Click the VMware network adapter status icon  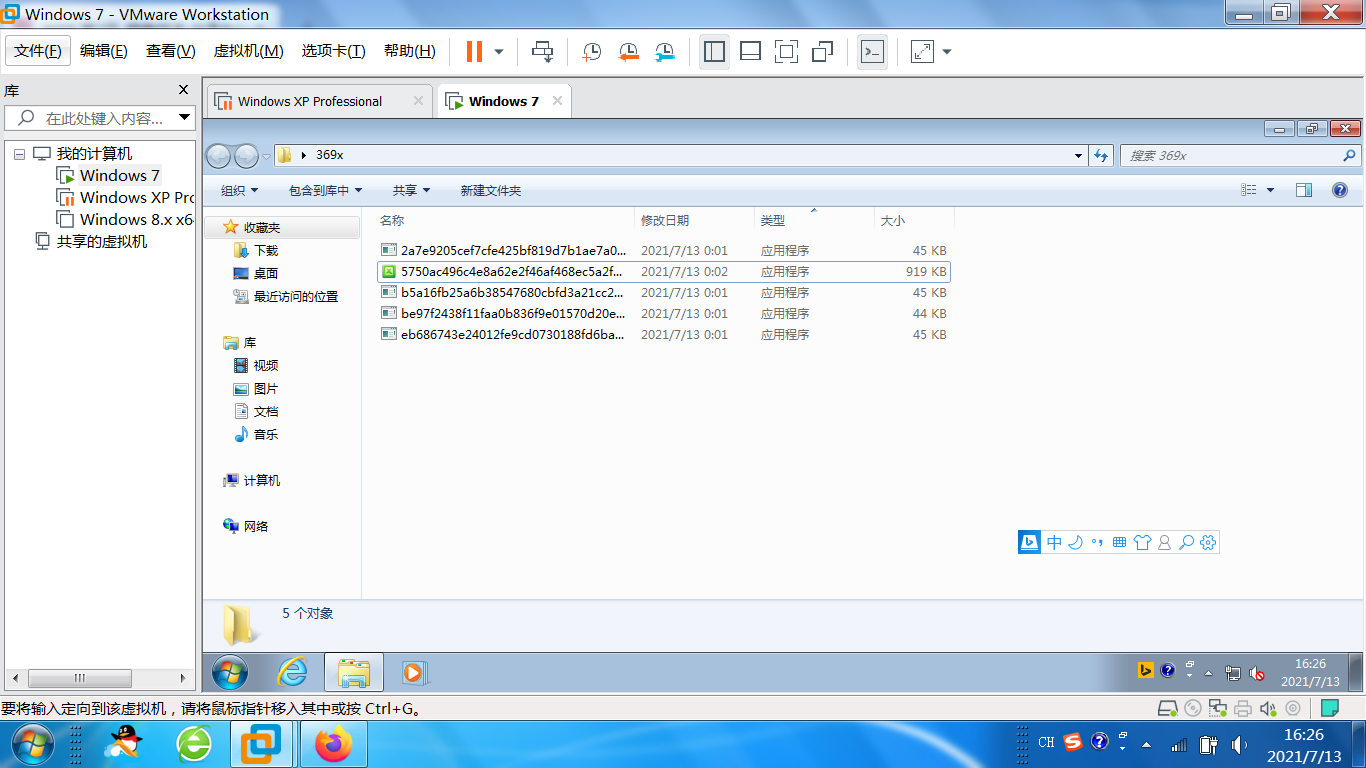[x=1217, y=709]
